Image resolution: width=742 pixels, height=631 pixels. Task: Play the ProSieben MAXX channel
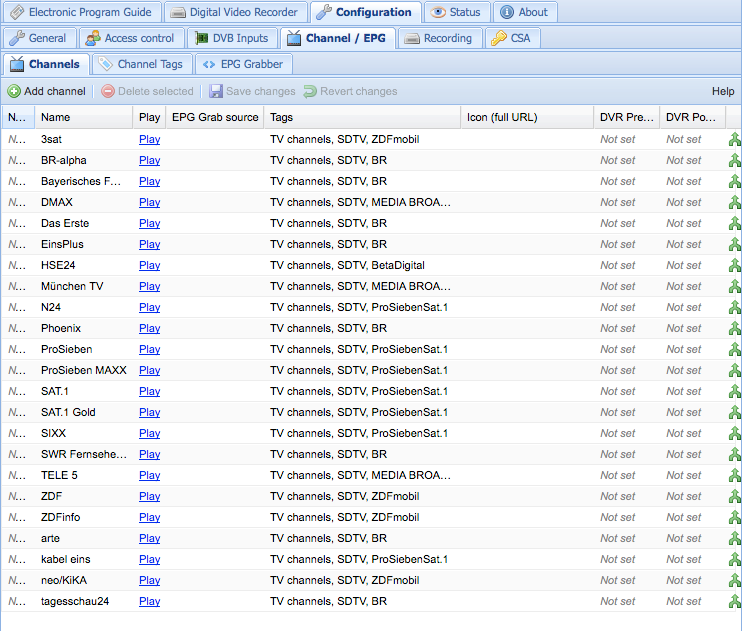tap(150, 370)
